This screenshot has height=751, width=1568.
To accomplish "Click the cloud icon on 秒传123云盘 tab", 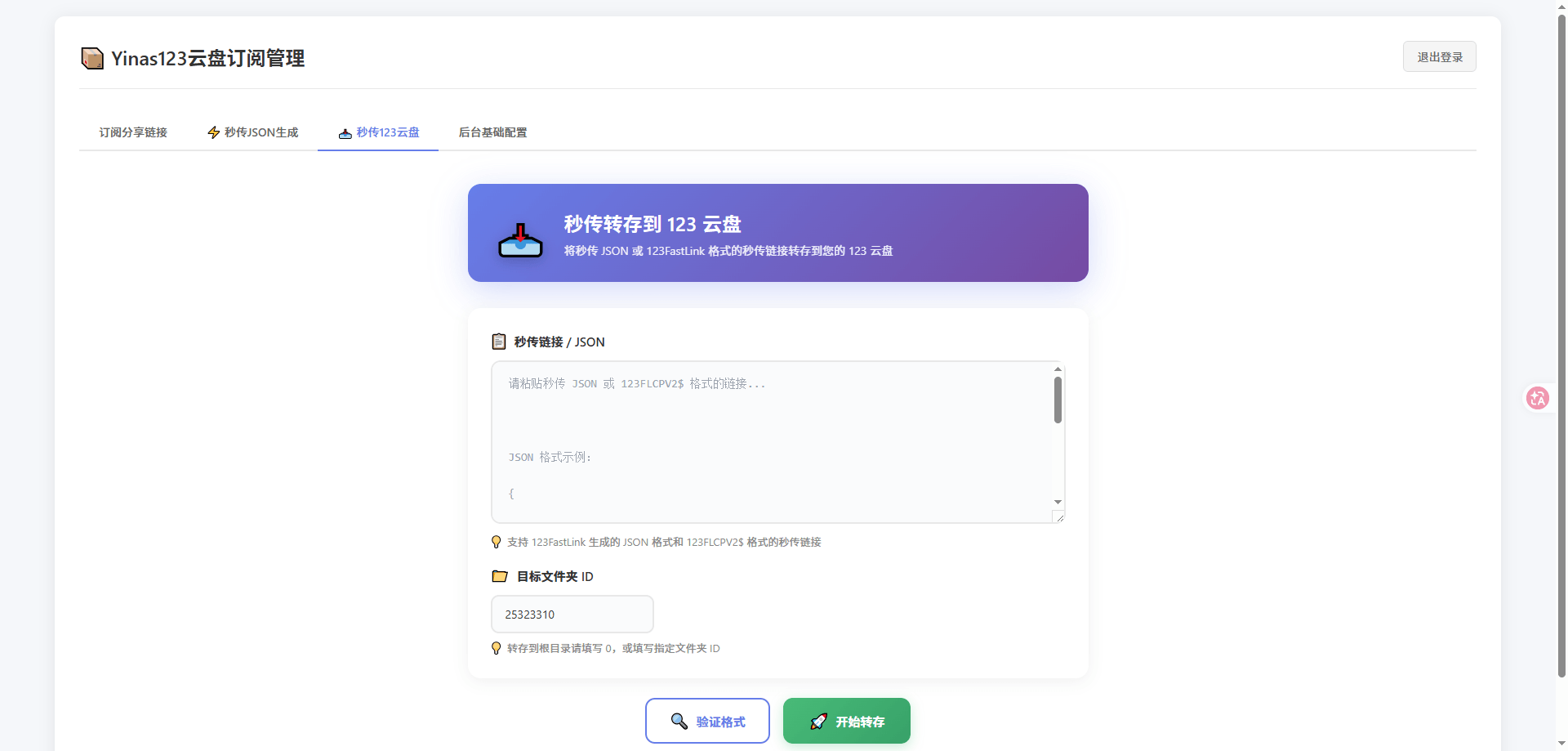I will pyautogui.click(x=343, y=133).
